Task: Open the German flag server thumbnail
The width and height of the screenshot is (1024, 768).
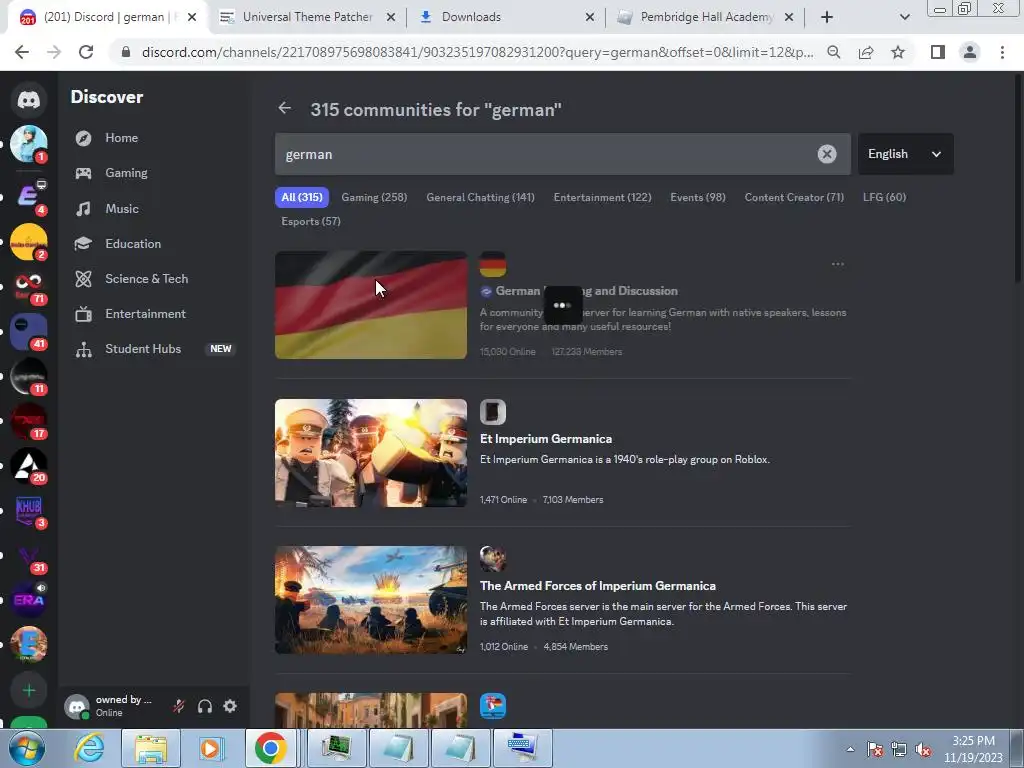Action: tap(371, 305)
